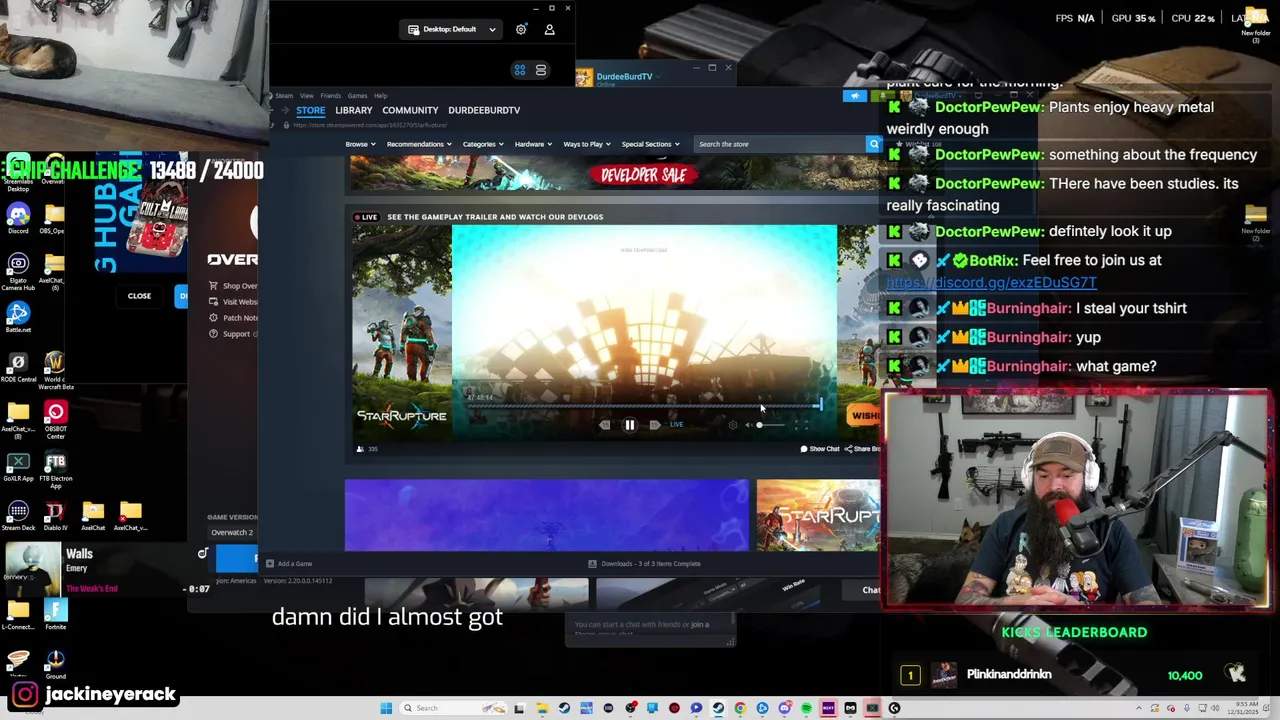Viewport: 1280px width, 720px height.
Task: Switch to the COMMUNITY tab
Action: pos(410,110)
